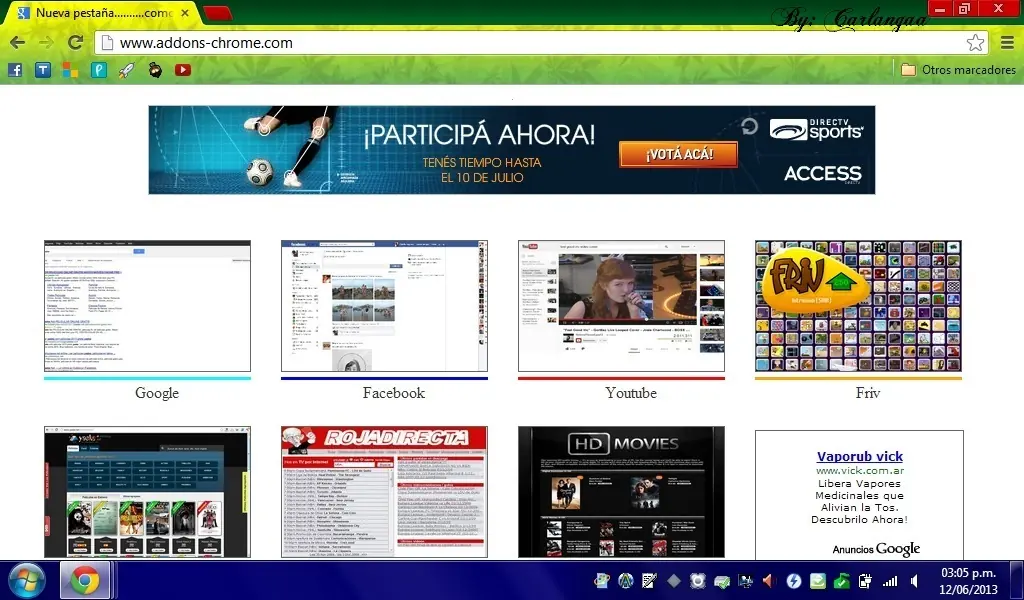Screen dimensions: 1024x600
Task: Click the notepad with pencil tray icon
Action: tap(650, 580)
